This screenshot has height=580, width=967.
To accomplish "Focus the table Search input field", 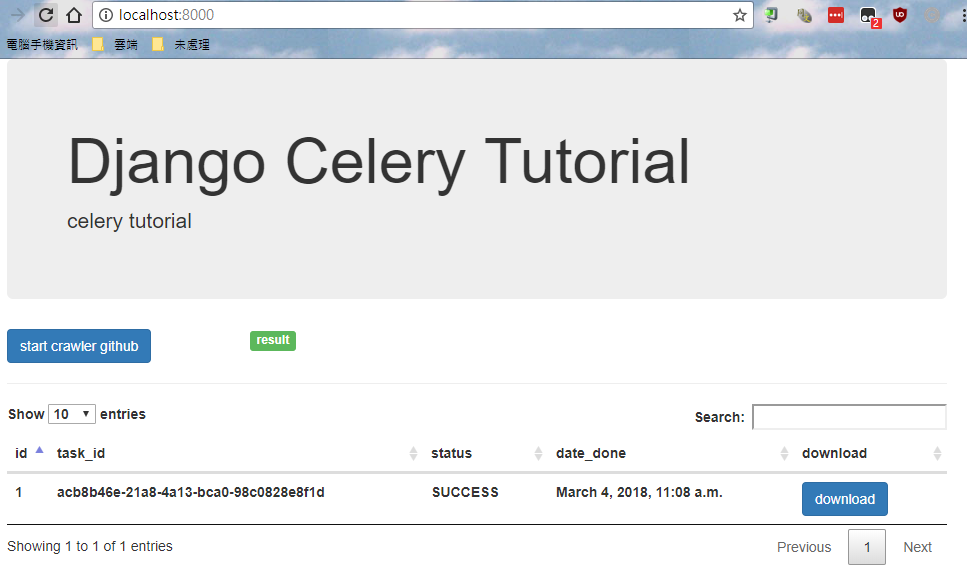I will point(849,417).
